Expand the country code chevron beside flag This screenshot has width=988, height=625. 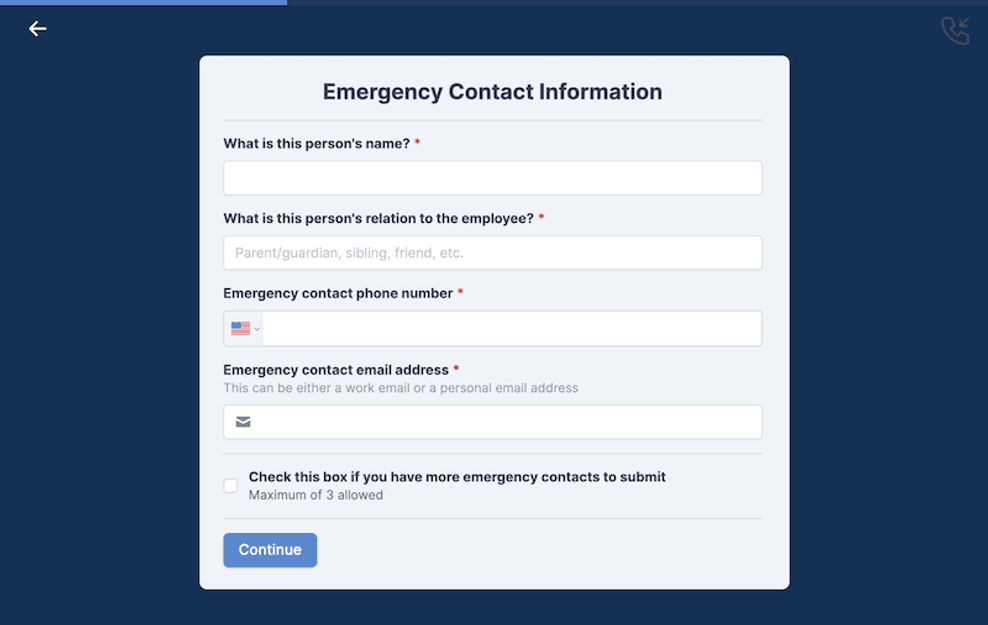257,329
